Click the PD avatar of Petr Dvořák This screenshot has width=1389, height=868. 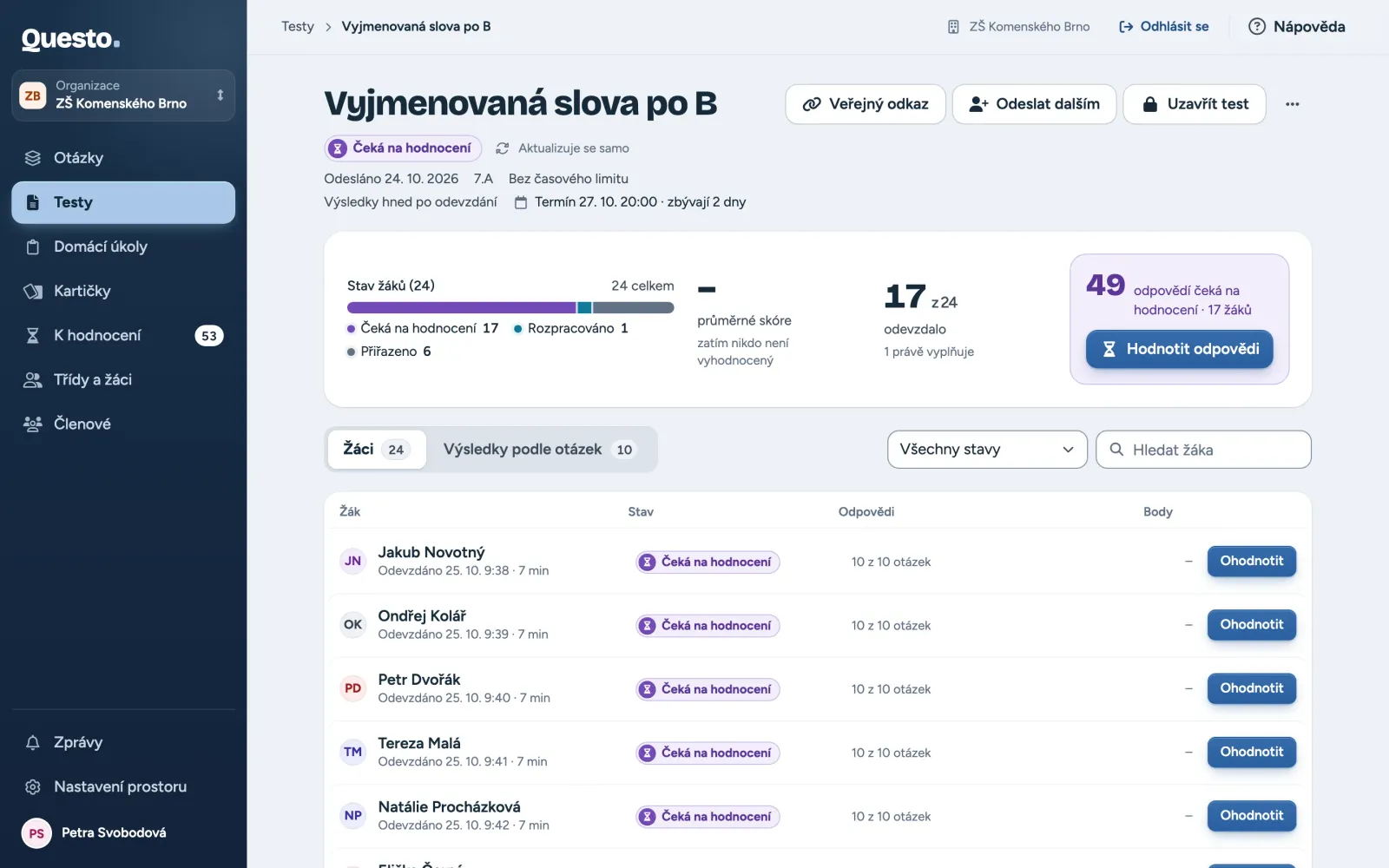[352, 688]
